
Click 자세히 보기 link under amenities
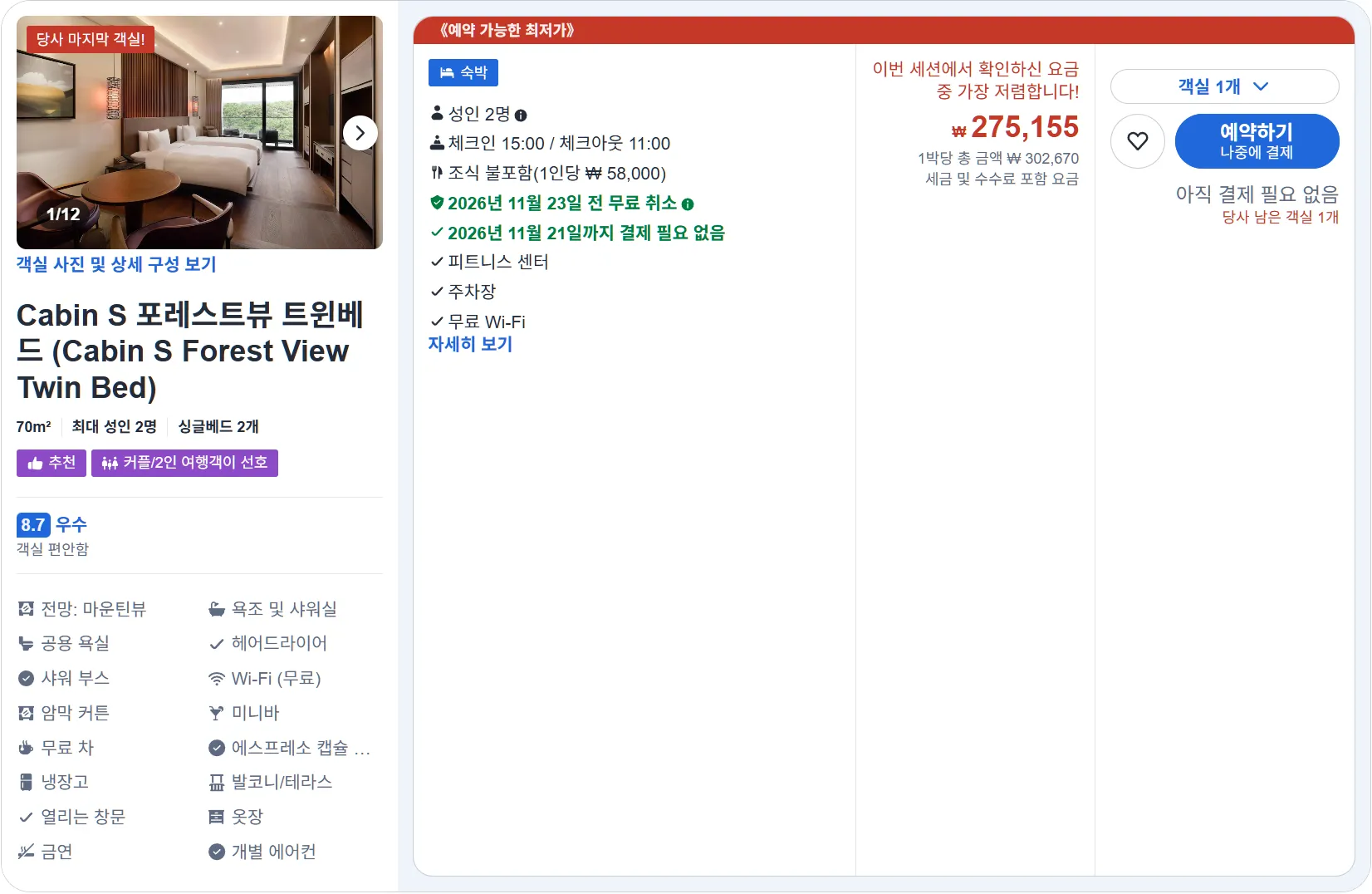click(470, 344)
